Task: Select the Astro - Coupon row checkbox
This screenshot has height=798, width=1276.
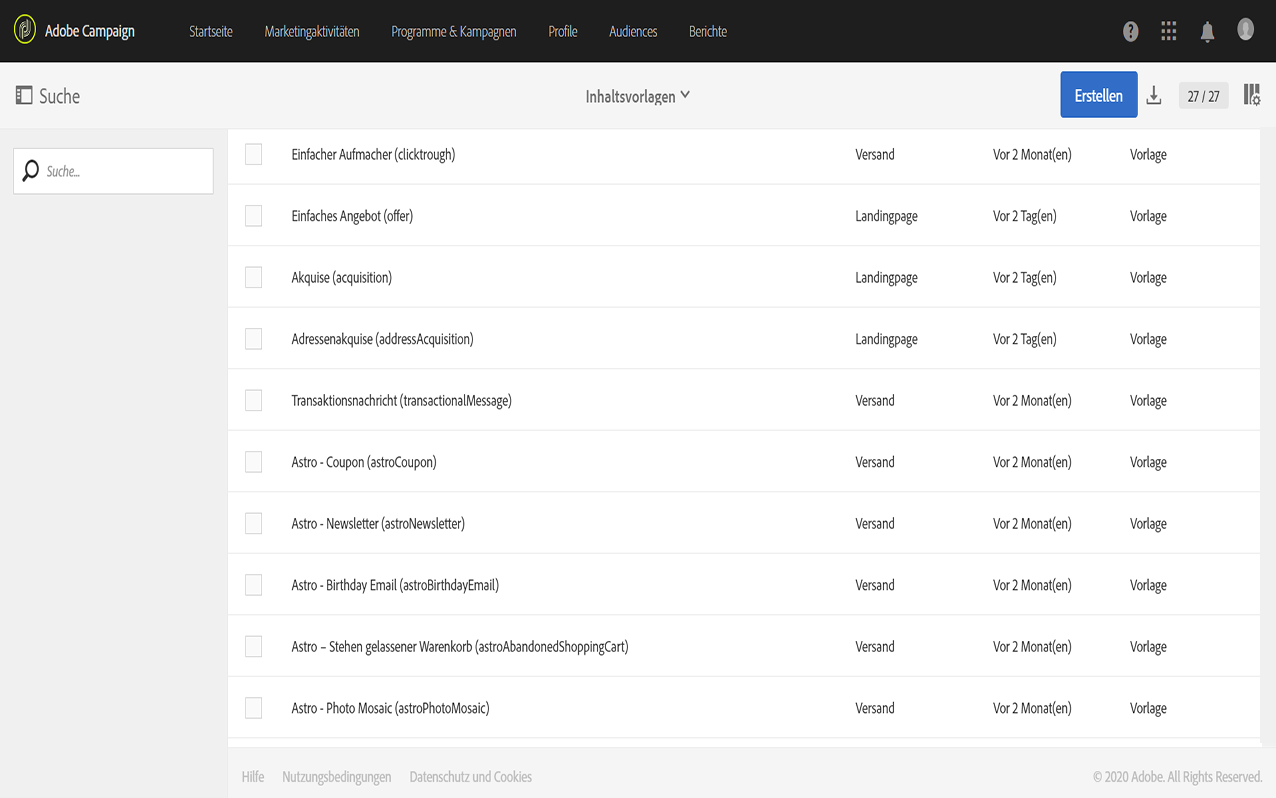Action: (x=254, y=462)
